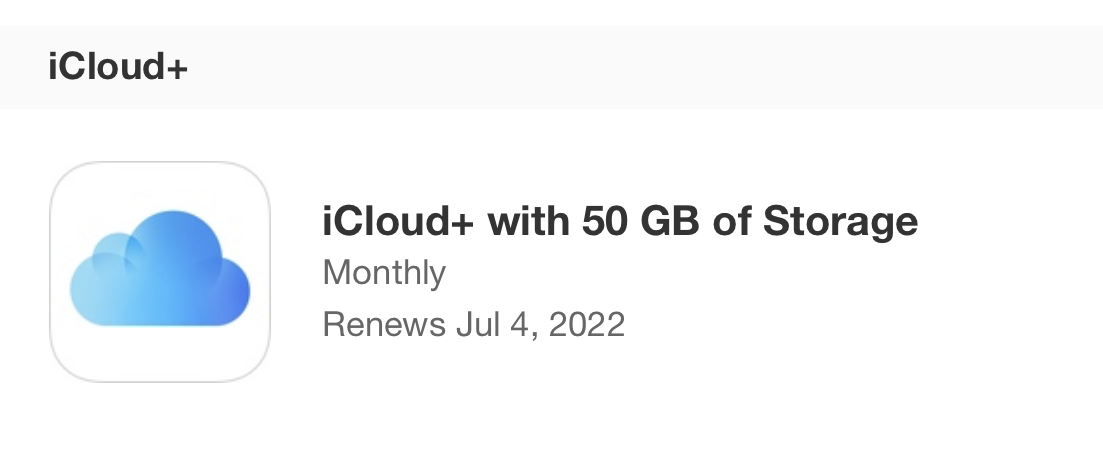Click the darker blue right lobe of the cloud
This screenshot has height=464, width=1103.
click(225, 290)
